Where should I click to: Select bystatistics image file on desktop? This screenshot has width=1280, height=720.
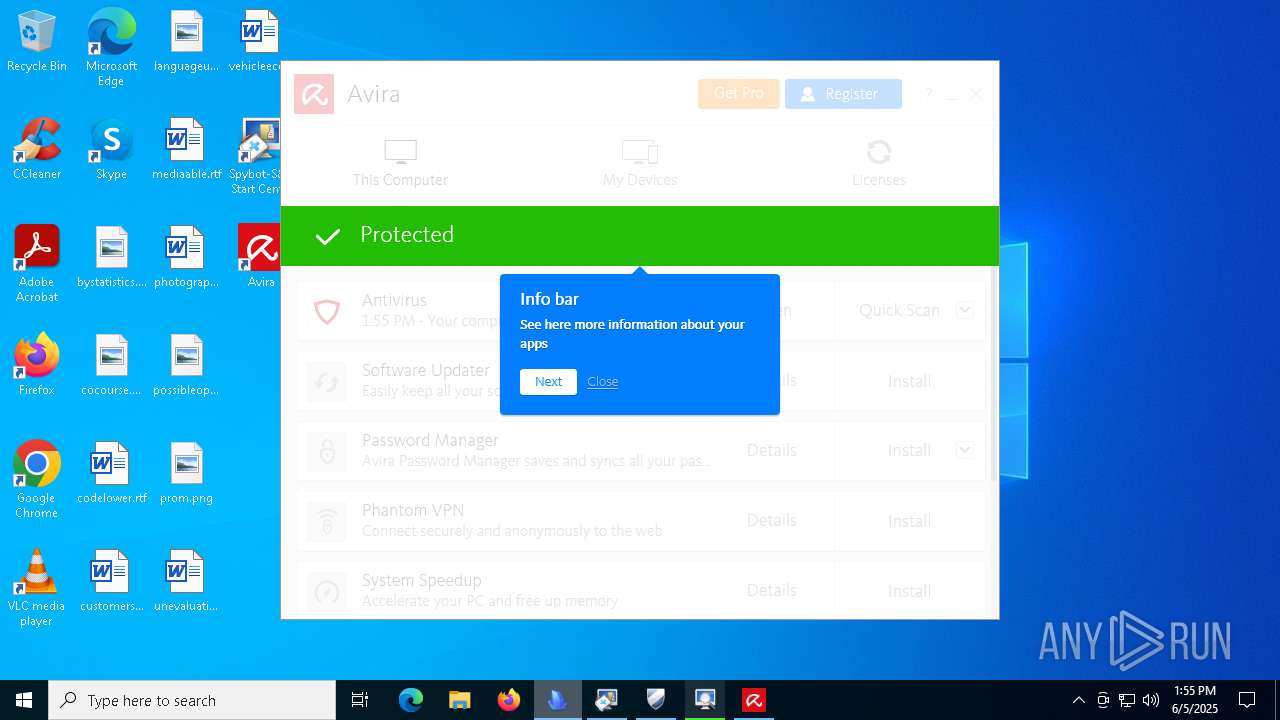point(111,258)
